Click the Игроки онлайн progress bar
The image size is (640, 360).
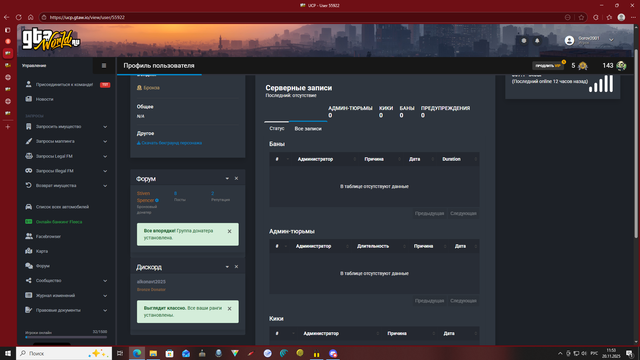[66, 337]
